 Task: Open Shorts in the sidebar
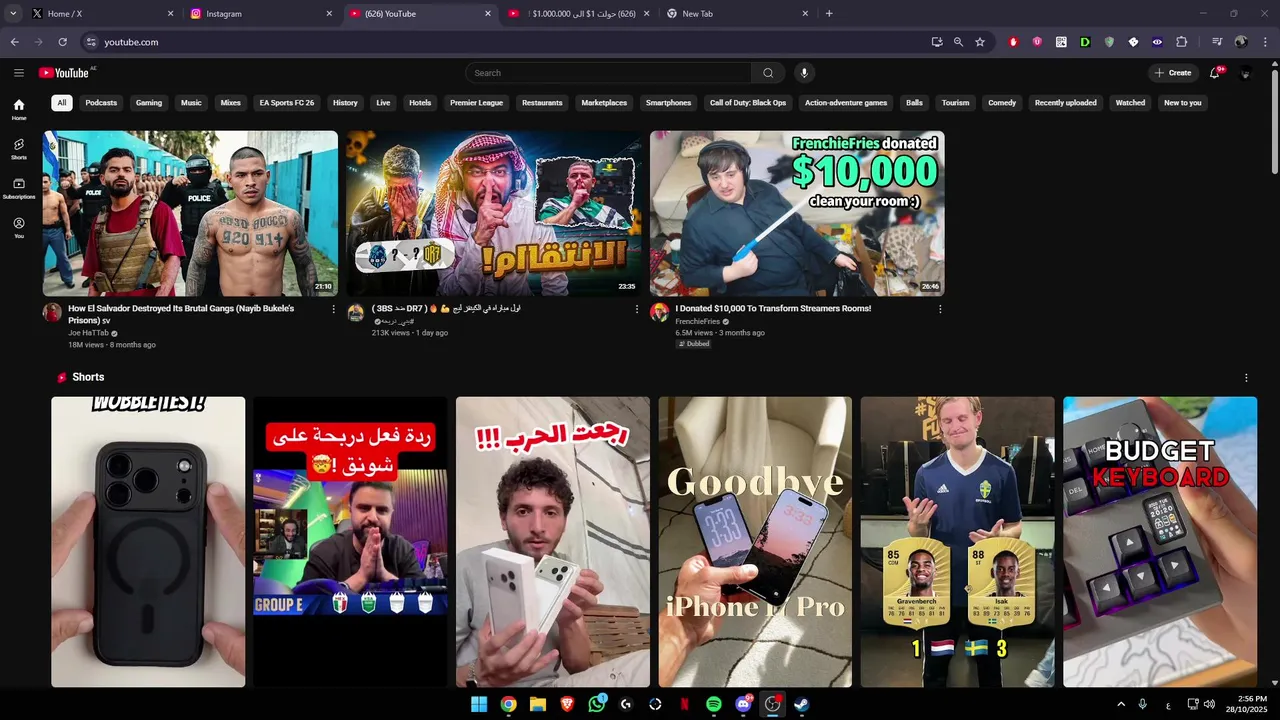(18, 149)
